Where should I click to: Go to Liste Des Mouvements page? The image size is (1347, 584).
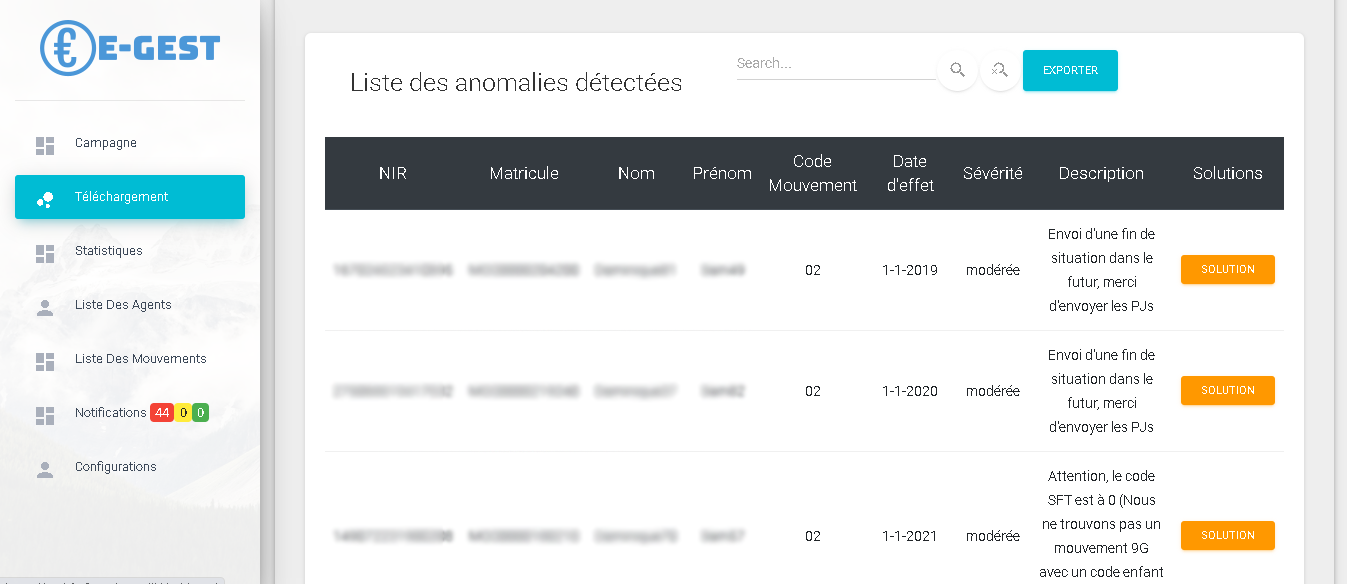click(x=140, y=359)
